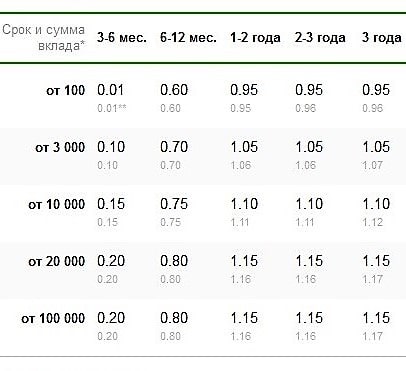
Task: Select the 'от 3 000' row label
Action: coord(60,147)
